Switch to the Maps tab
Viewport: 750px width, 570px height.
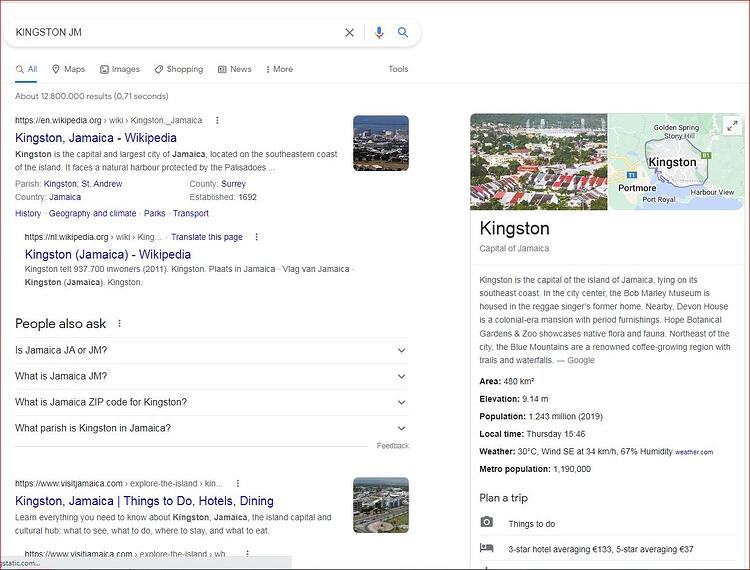(x=68, y=69)
